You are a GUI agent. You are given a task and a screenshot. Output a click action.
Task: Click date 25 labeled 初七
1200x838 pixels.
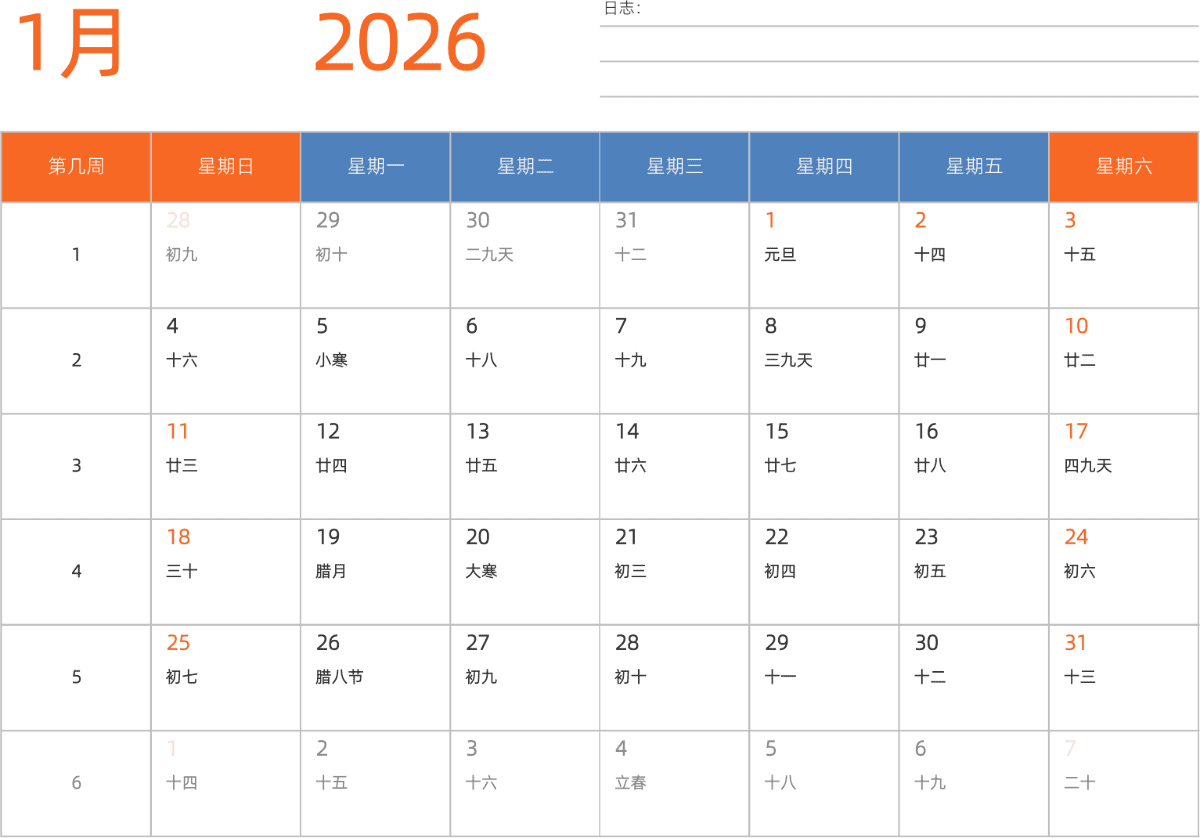(226, 678)
